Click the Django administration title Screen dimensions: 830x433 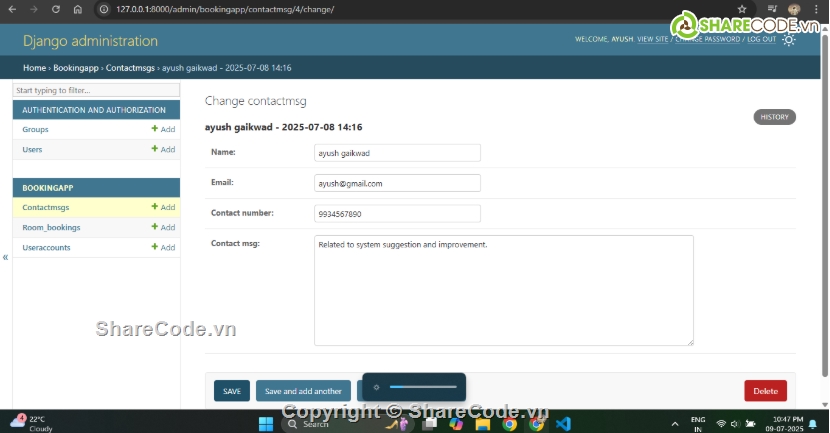[91, 41]
